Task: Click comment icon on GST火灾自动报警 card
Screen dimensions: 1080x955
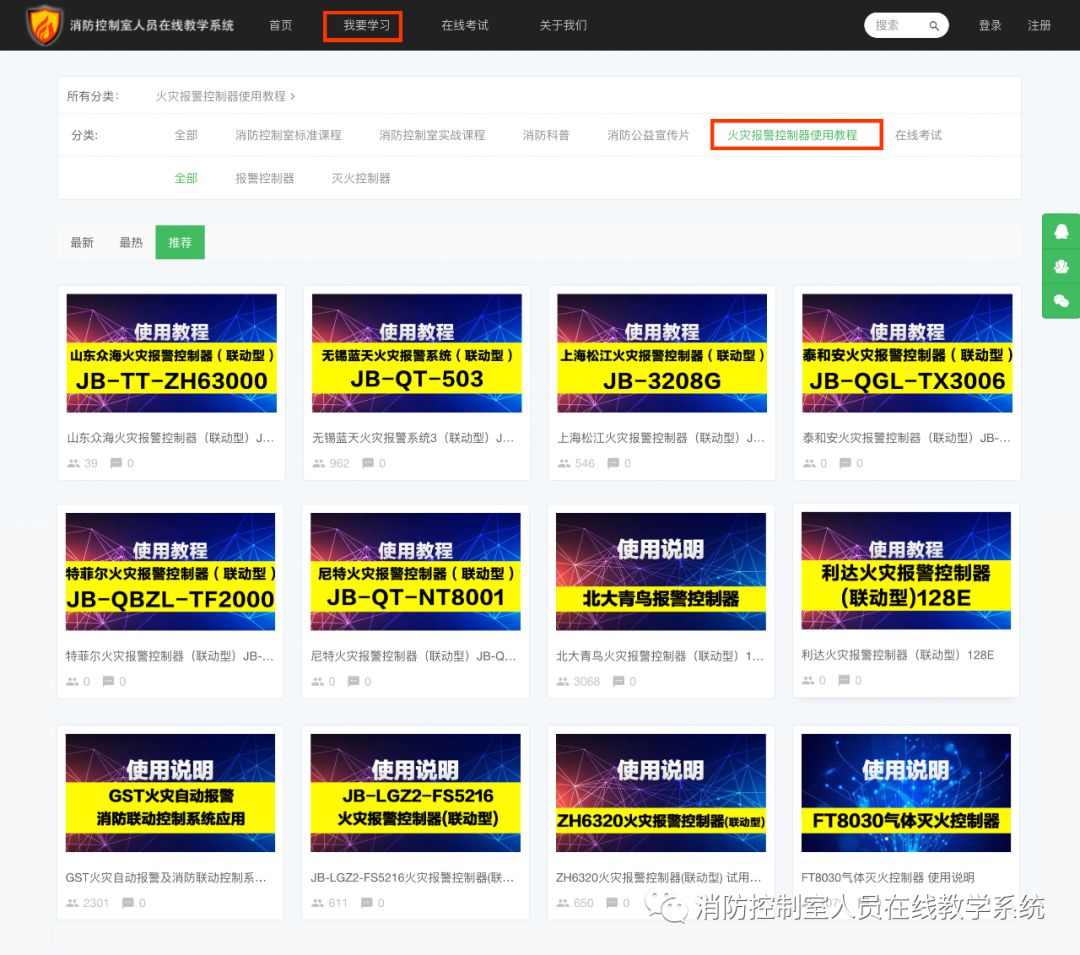Action: click(128, 903)
